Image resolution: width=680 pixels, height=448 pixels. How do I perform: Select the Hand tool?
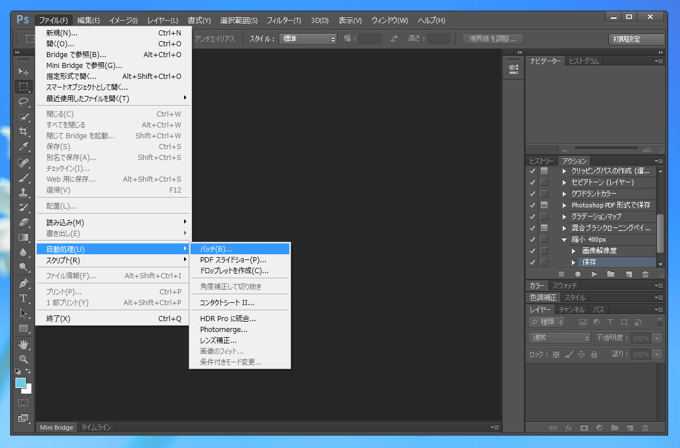pos(23,344)
